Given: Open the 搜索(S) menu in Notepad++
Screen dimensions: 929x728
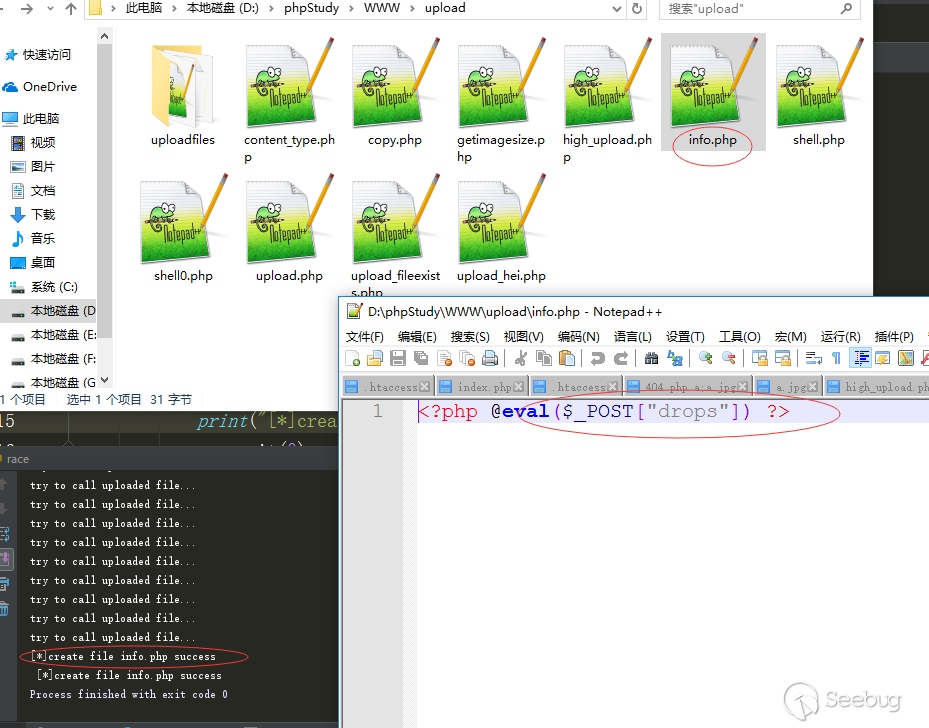Looking at the screenshot, I should (x=470, y=336).
